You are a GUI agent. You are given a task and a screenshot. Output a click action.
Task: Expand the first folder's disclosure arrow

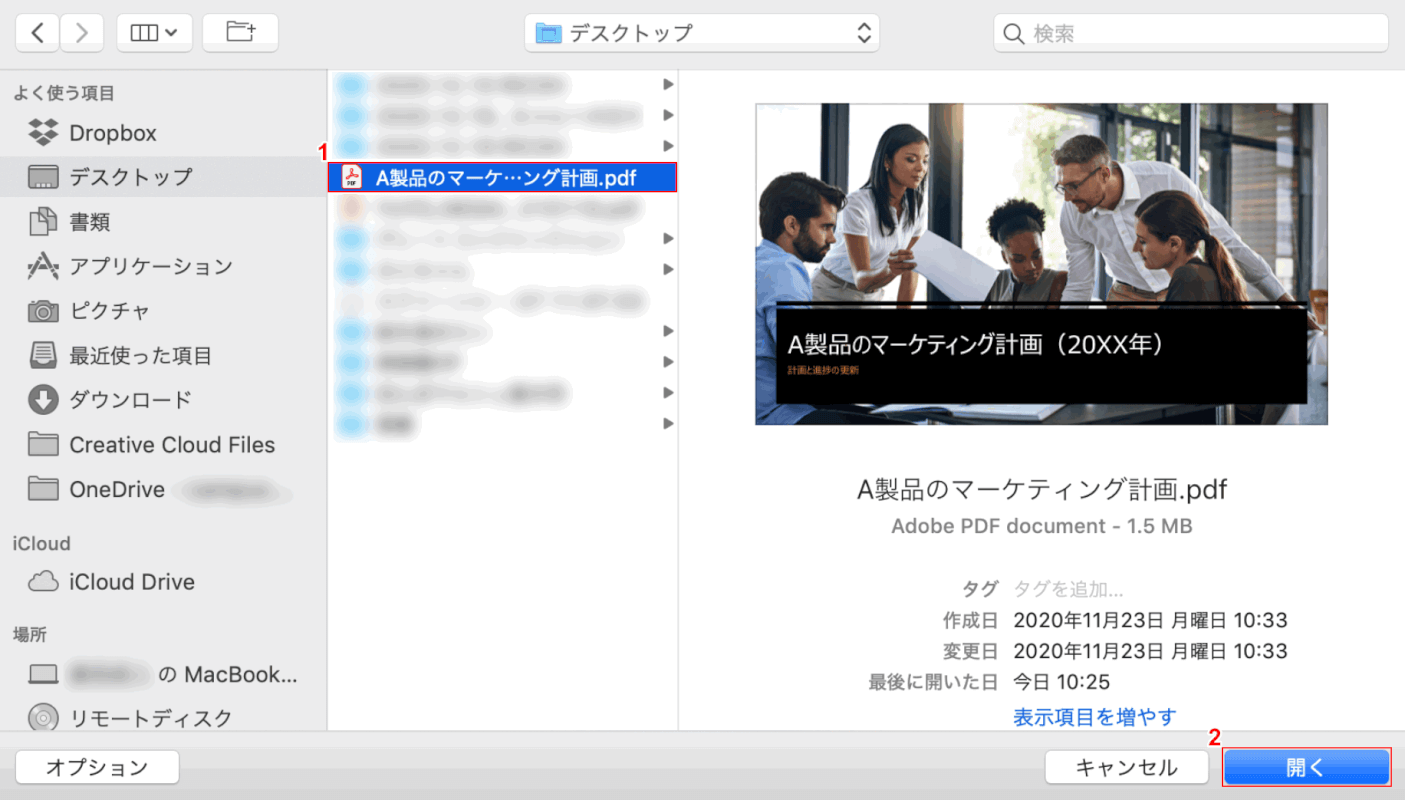click(x=668, y=84)
